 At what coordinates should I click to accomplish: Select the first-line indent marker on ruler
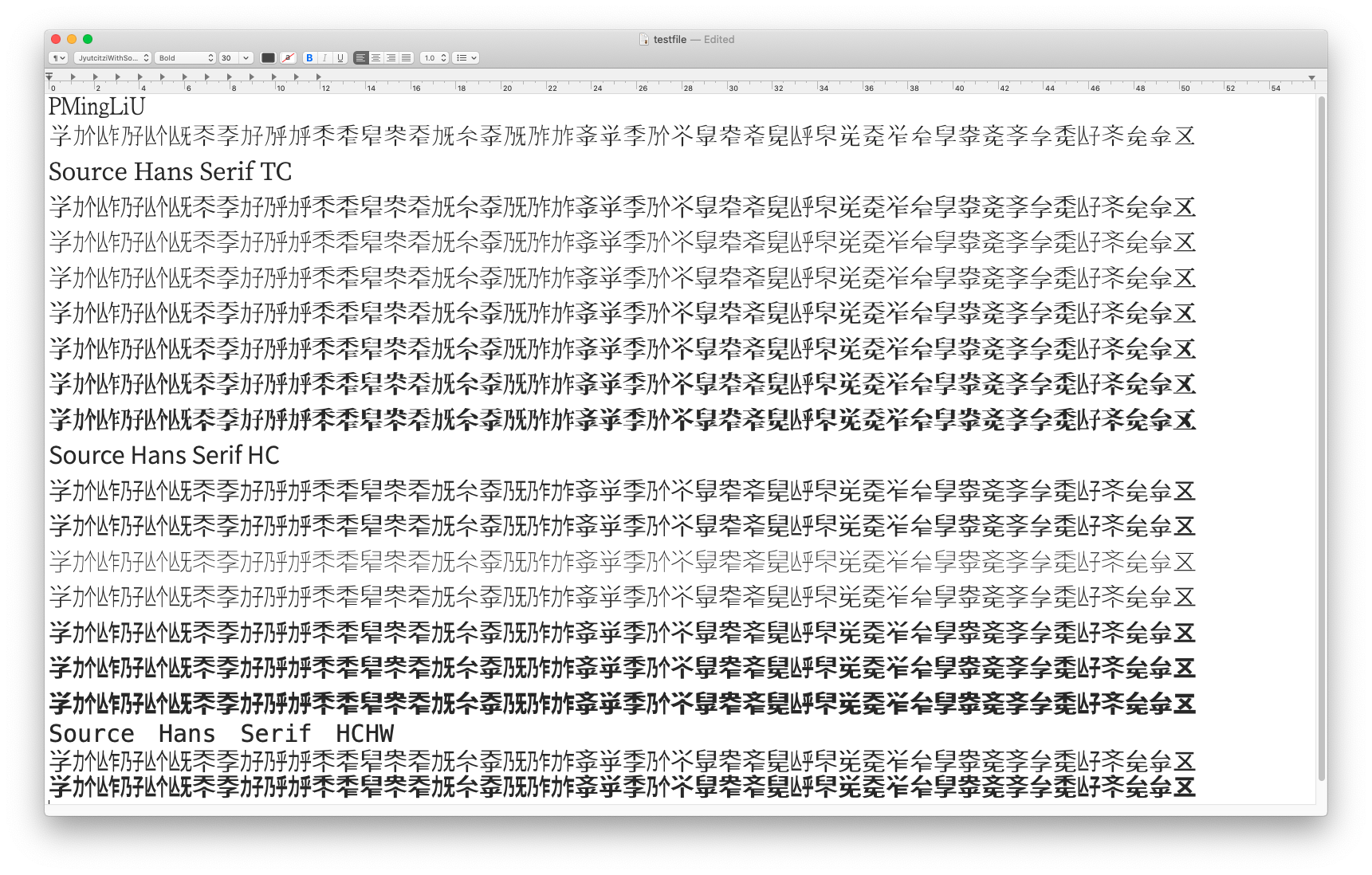click(x=49, y=75)
